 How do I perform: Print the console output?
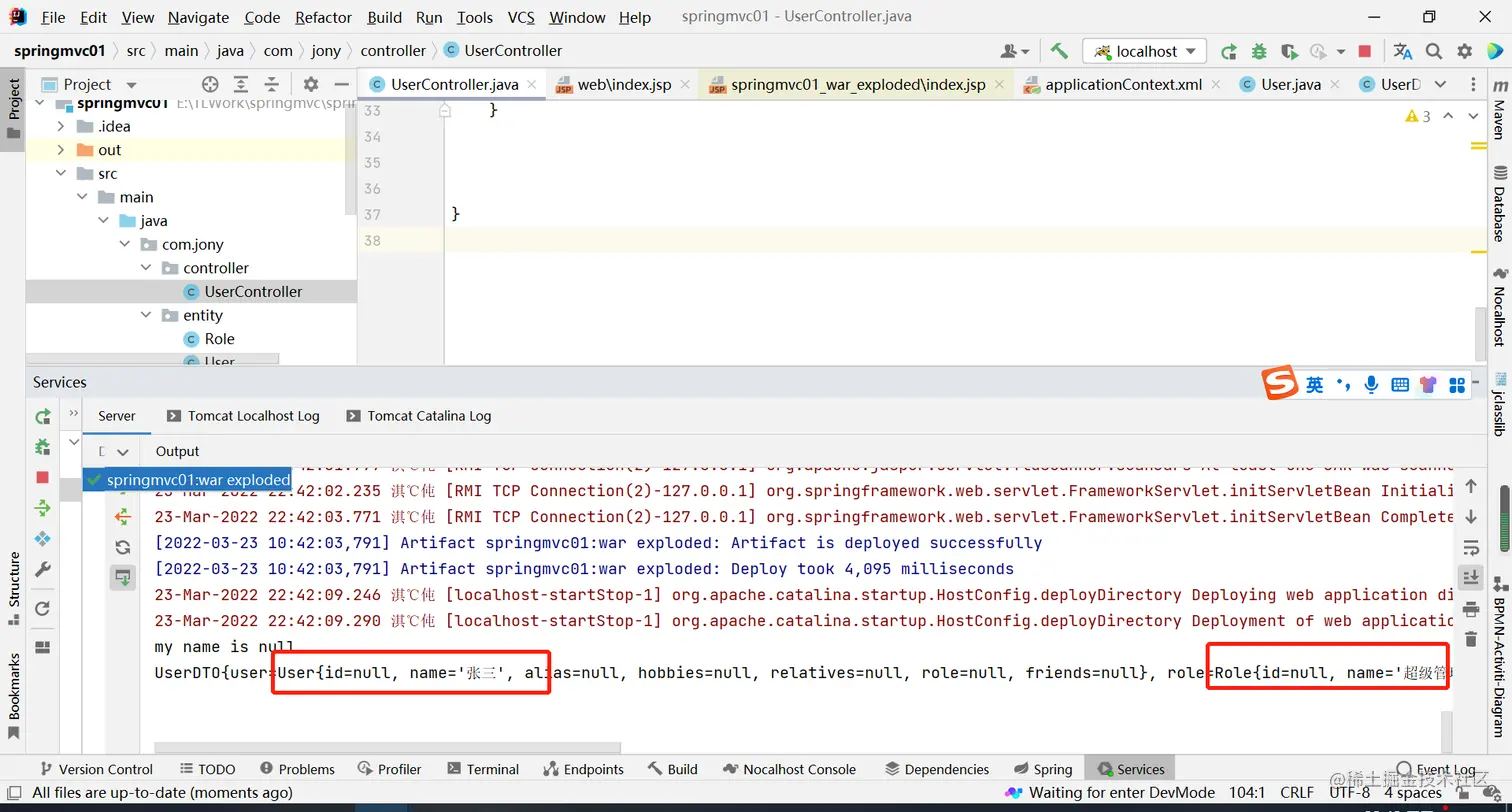(1471, 609)
